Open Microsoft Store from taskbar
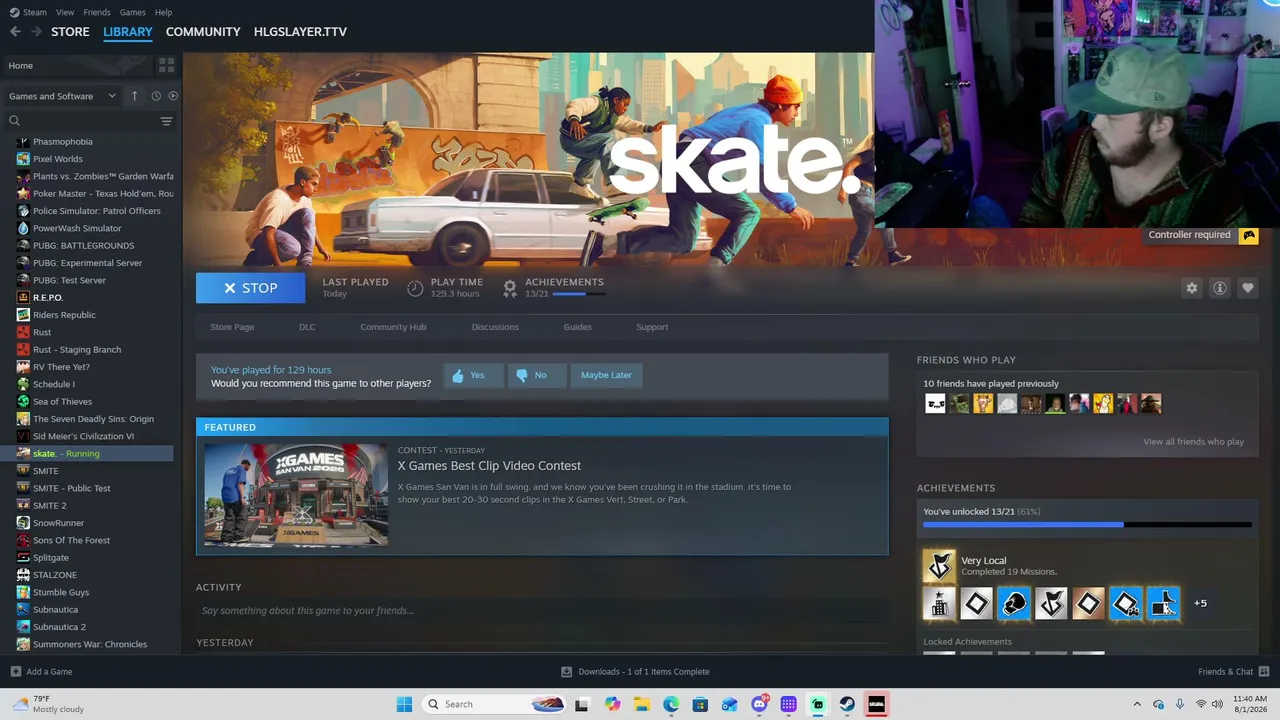Screen dimensions: 1280x720 (700, 704)
